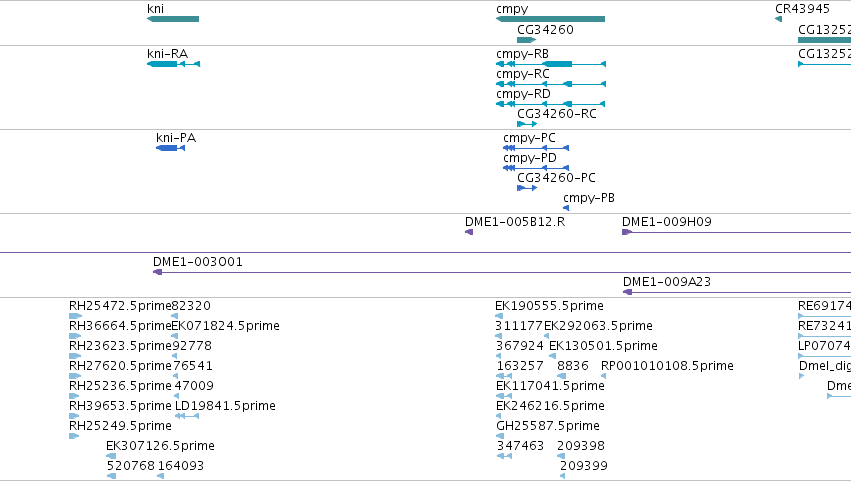Click the CG34260-RC transcript arrow

(527, 124)
